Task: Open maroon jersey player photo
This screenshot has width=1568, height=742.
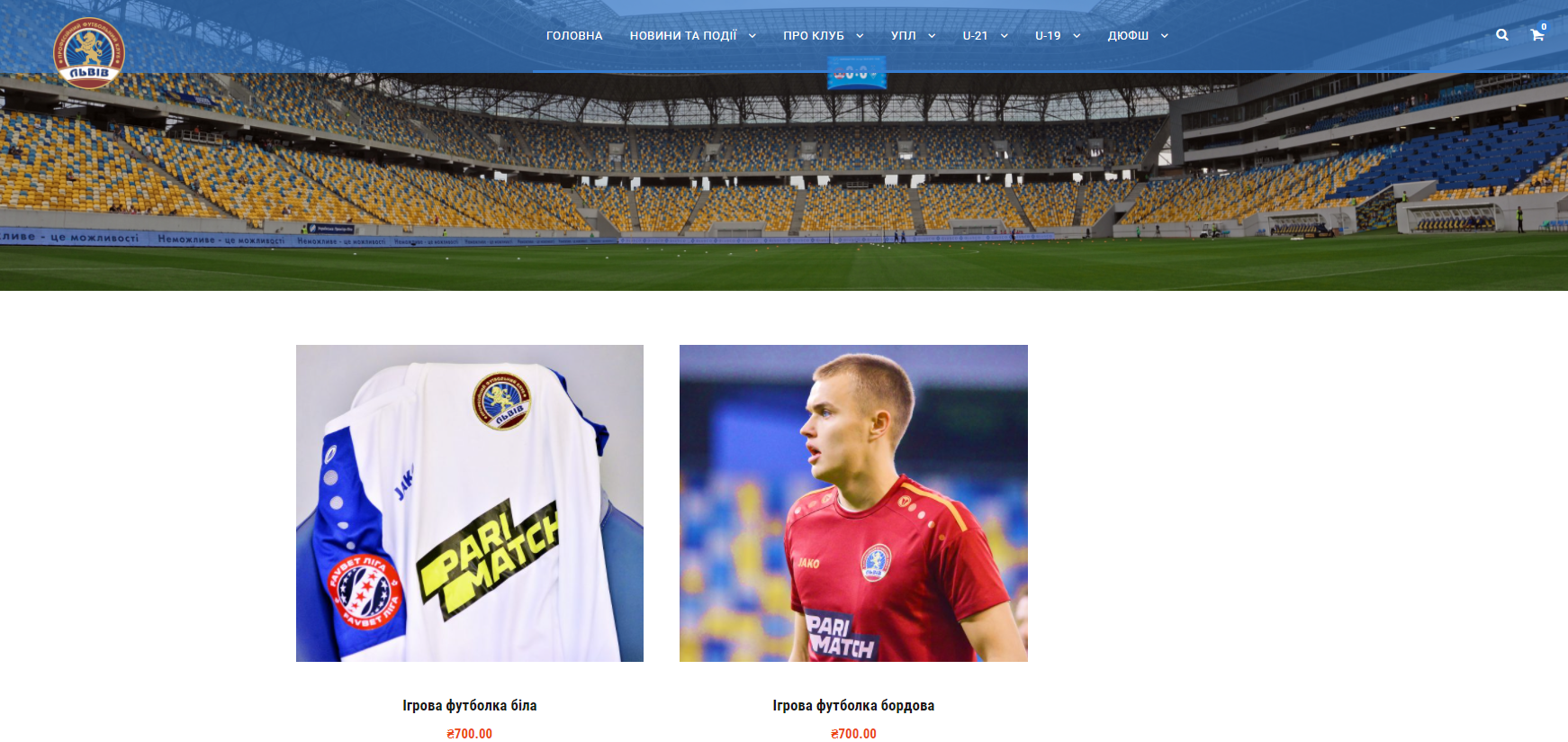Action: 853,503
